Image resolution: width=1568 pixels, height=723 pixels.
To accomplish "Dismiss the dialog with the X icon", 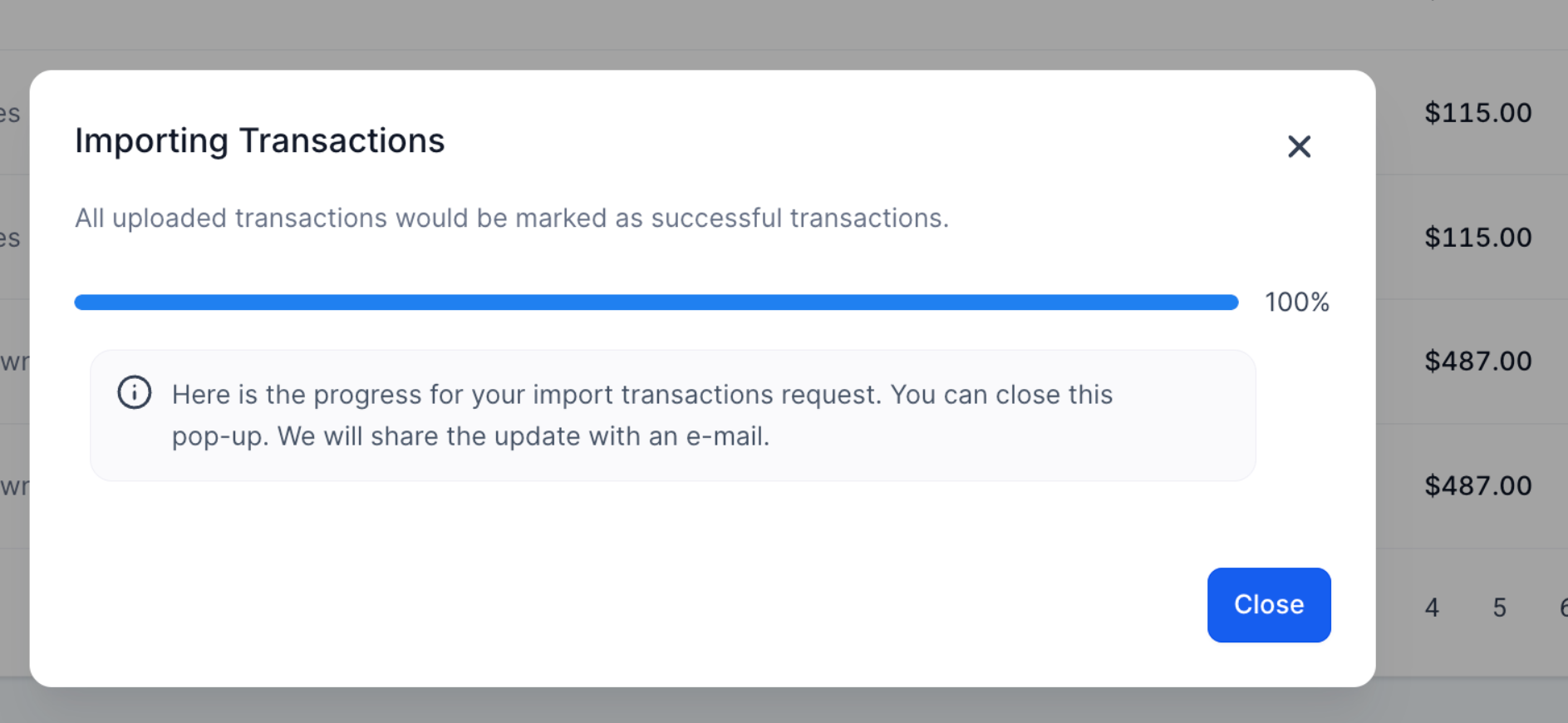I will pyautogui.click(x=1299, y=147).
